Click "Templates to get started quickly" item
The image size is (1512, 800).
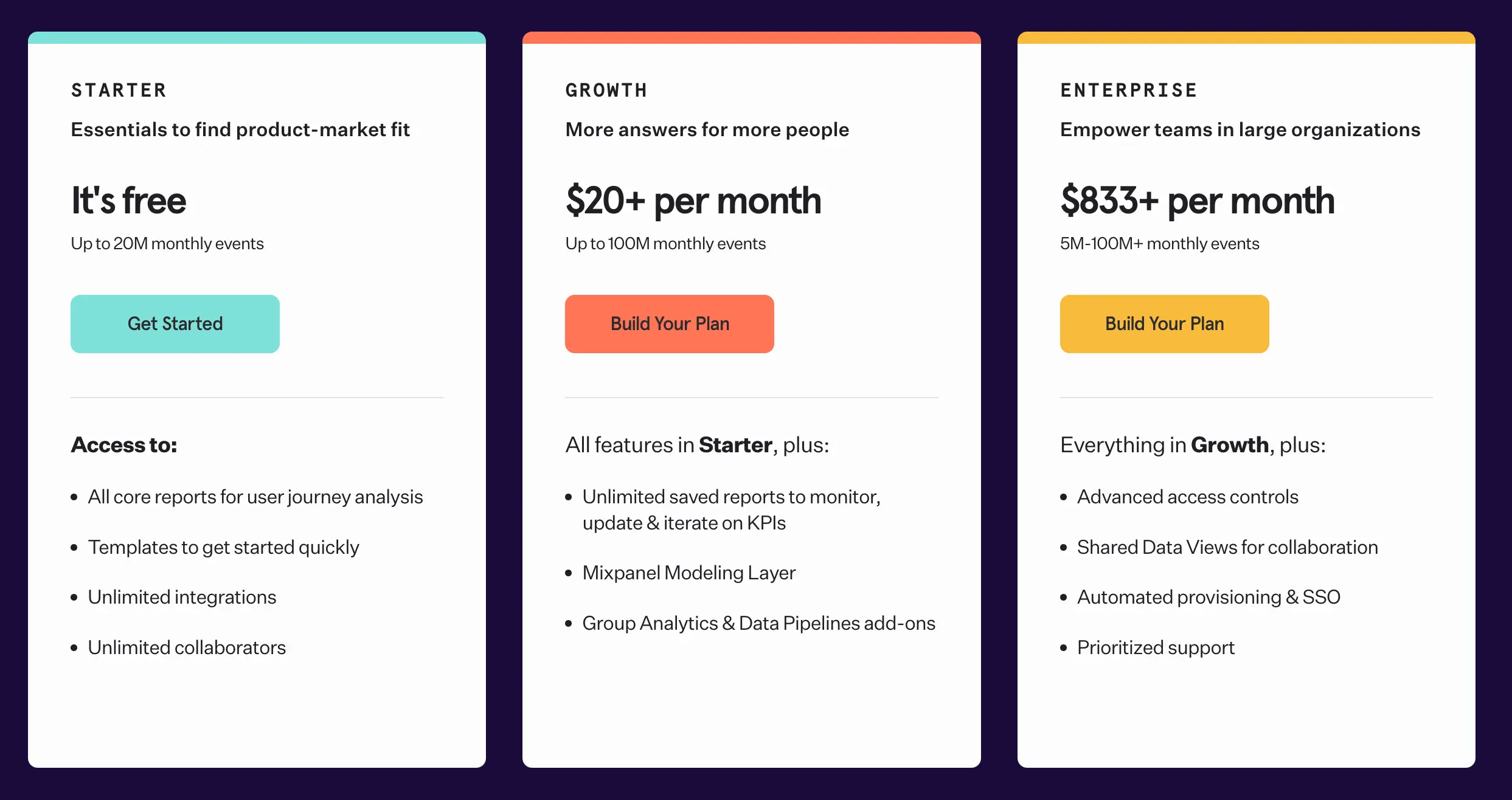click(223, 548)
